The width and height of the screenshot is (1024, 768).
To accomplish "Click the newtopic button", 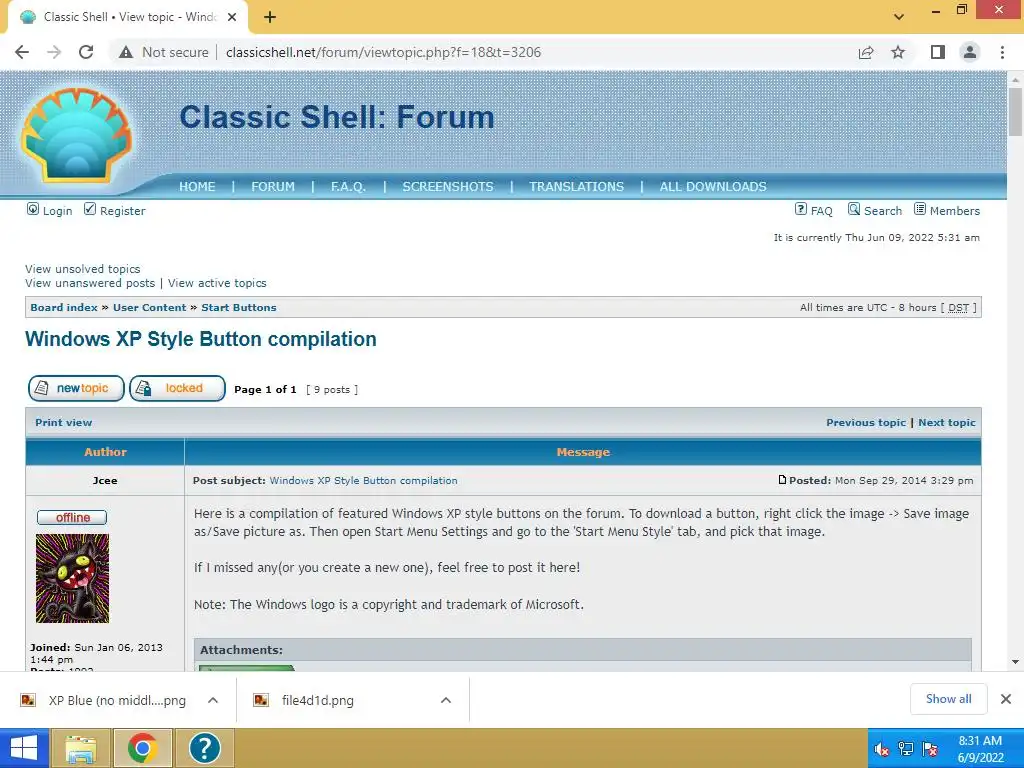I will [76, 389].
